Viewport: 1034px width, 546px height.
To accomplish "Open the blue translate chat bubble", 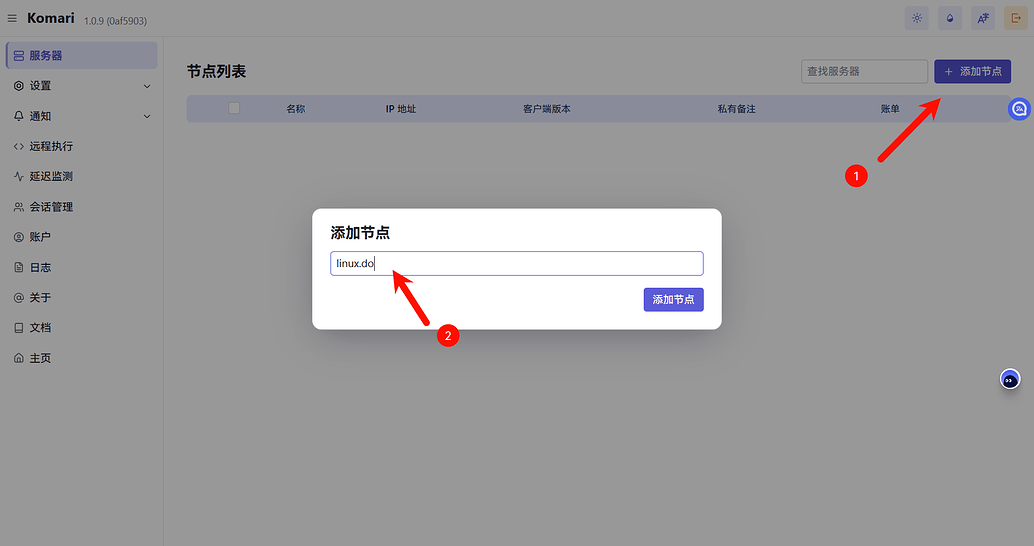I will pyautogui.click(x=1019, y=109).
